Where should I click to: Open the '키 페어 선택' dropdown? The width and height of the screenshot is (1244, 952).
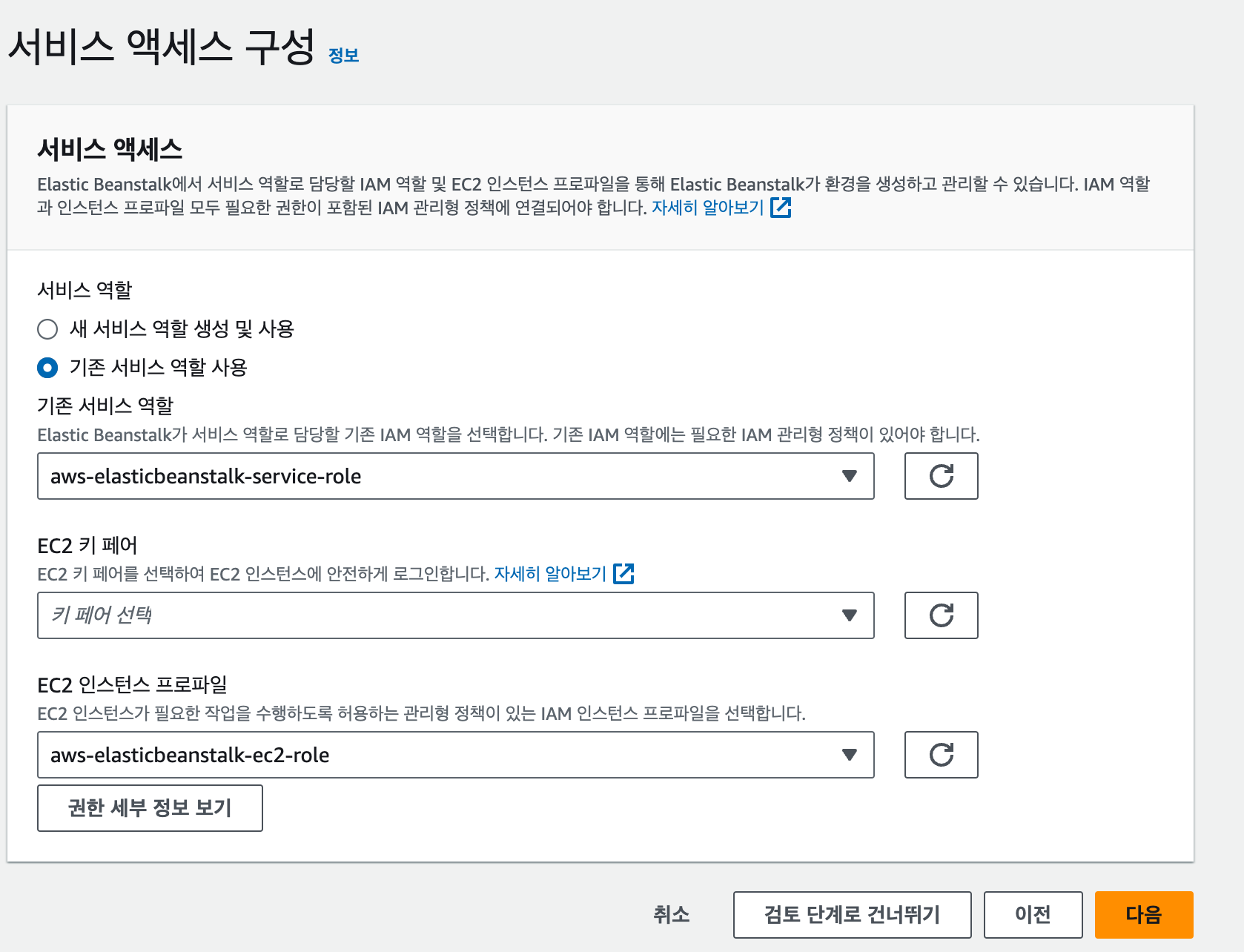(x=456, y=615)
